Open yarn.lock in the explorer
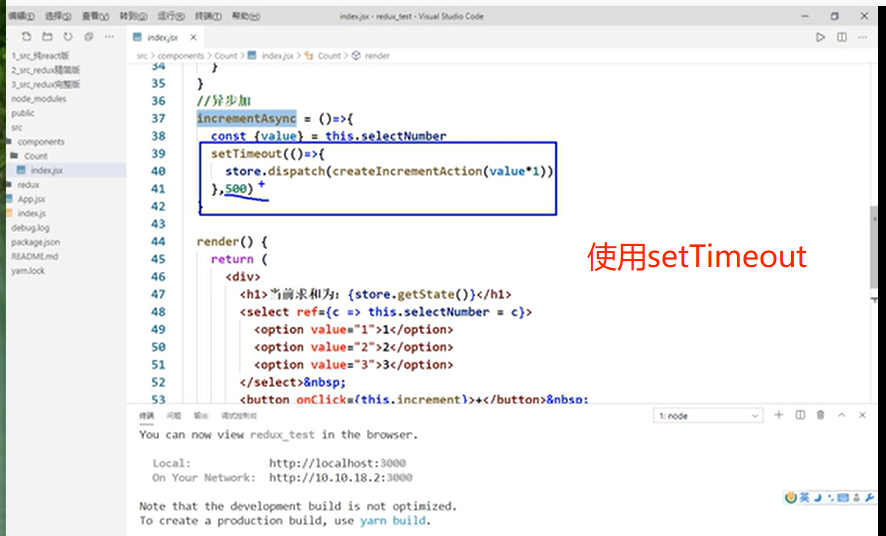Screen dimensions: 886x536 point(28,271)
